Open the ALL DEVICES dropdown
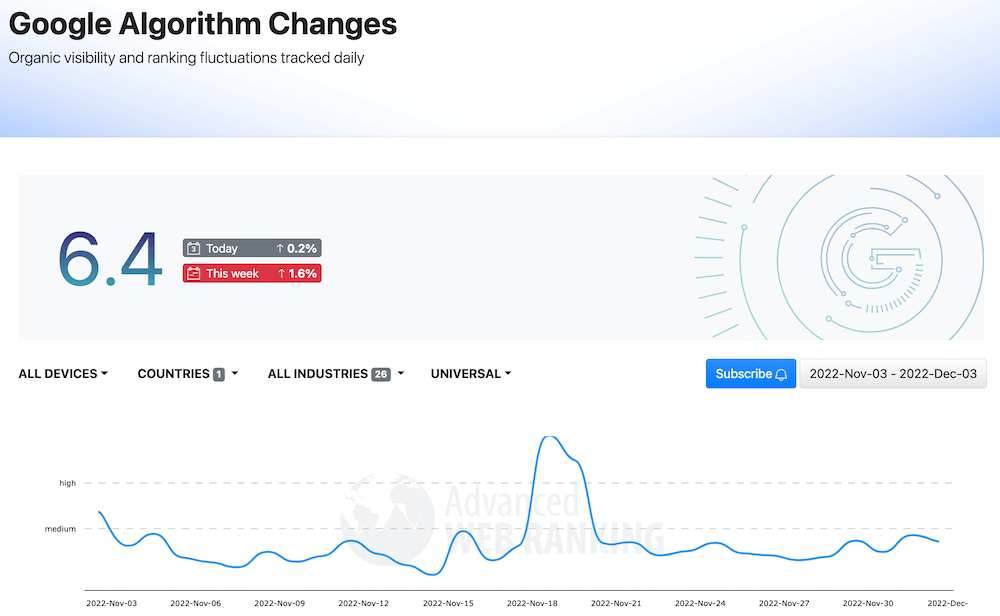The height and width of the screenshot is (616, 1000). [x=63, y=373]
